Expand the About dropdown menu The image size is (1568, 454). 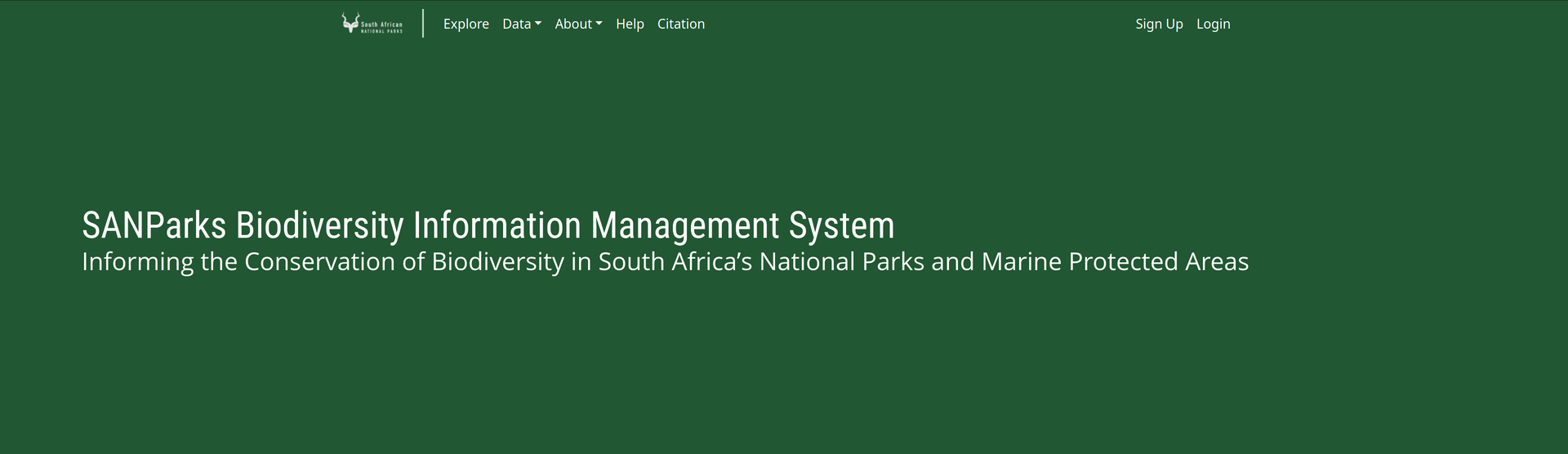click(x=578, y=24)
